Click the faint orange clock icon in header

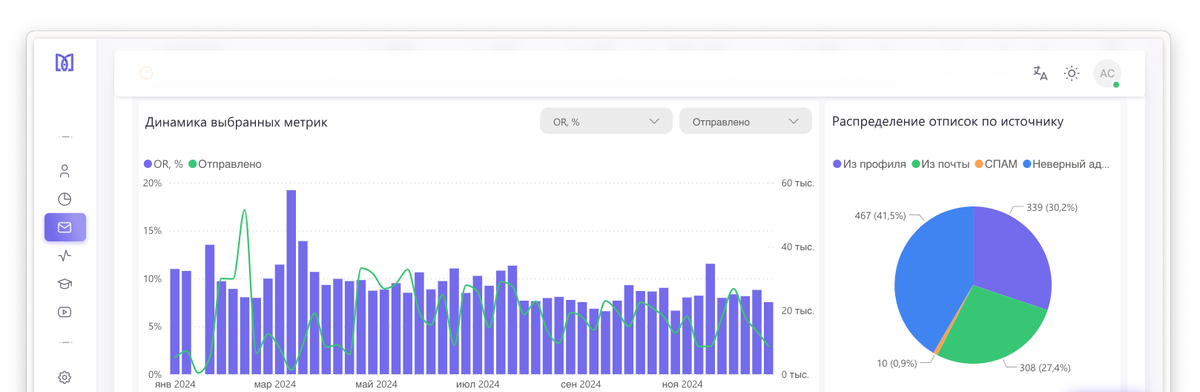tap(146, 73)
